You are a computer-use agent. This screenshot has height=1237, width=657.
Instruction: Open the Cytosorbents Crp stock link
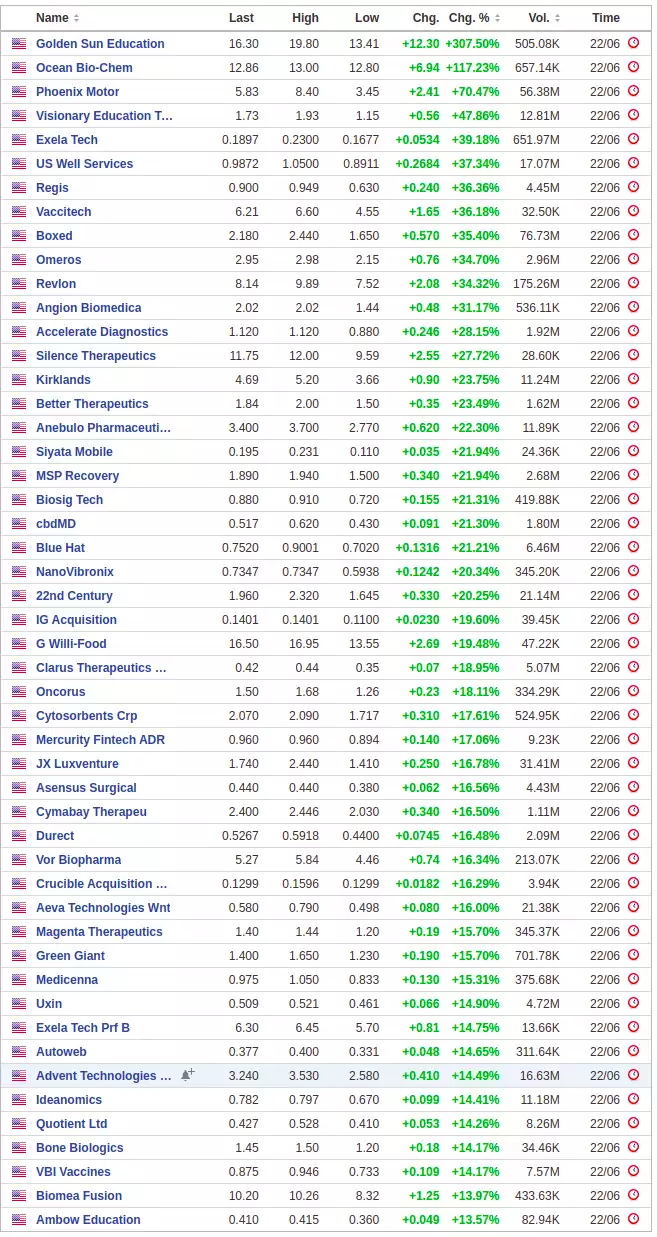click(87, 716)
